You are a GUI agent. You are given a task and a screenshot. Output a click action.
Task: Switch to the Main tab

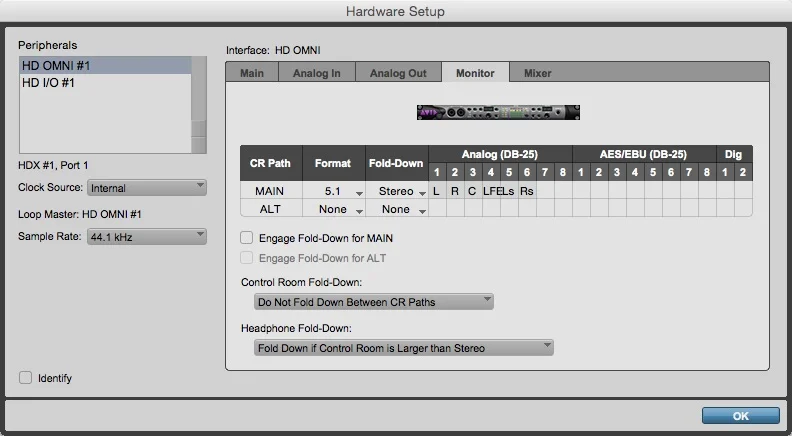[x=252, y=73]
